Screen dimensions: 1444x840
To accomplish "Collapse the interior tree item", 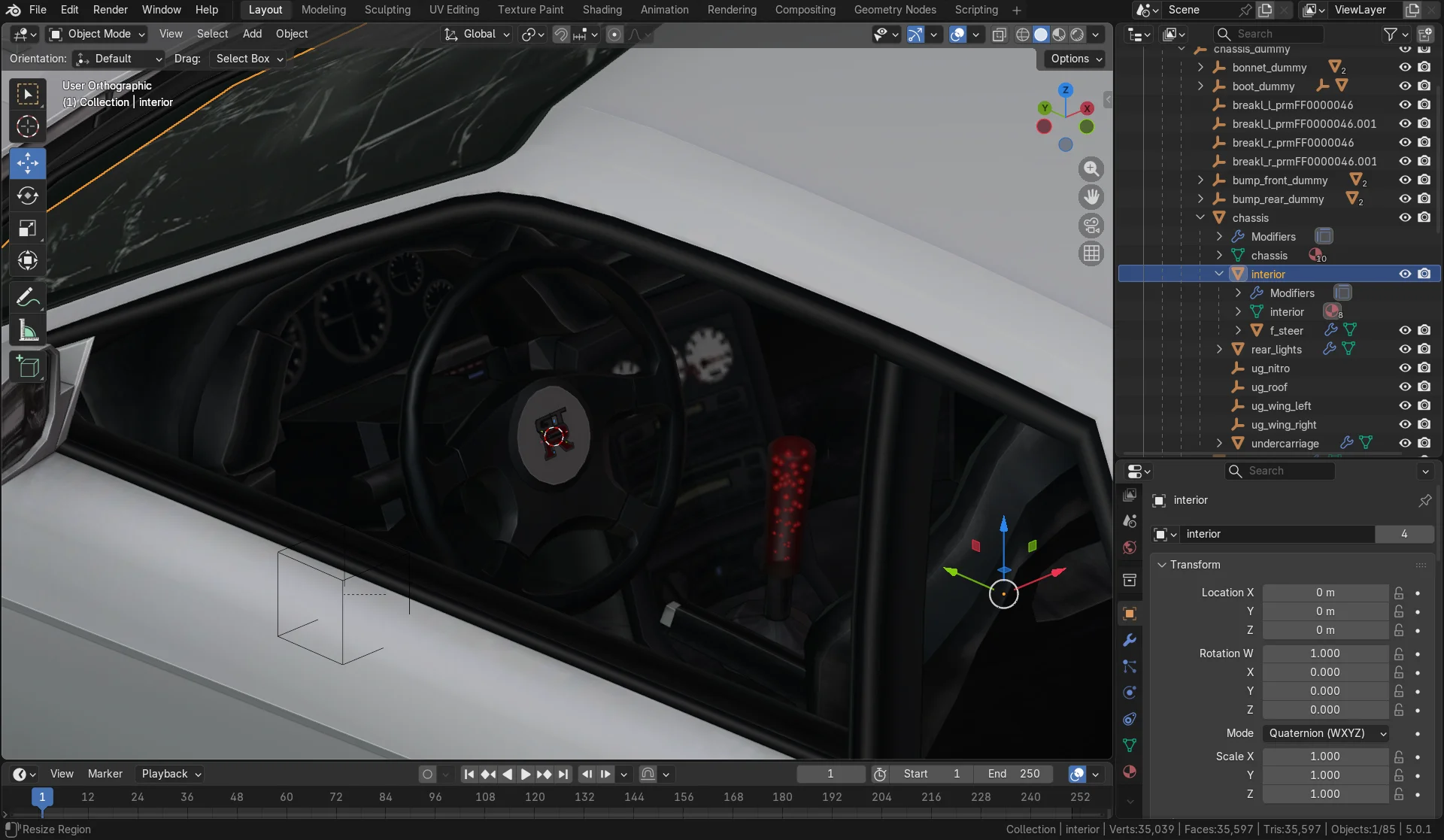I will pos(1219,274).
